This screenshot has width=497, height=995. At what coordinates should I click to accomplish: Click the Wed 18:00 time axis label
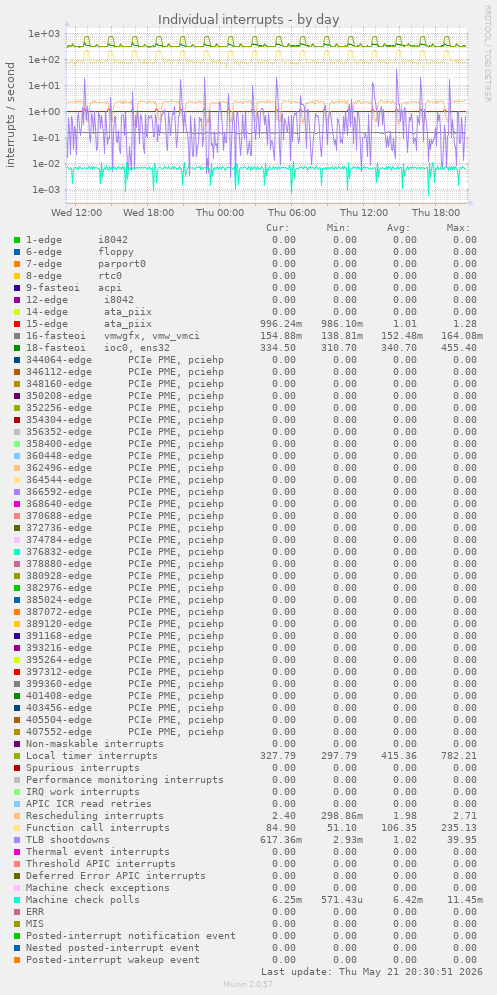[147, 213]
